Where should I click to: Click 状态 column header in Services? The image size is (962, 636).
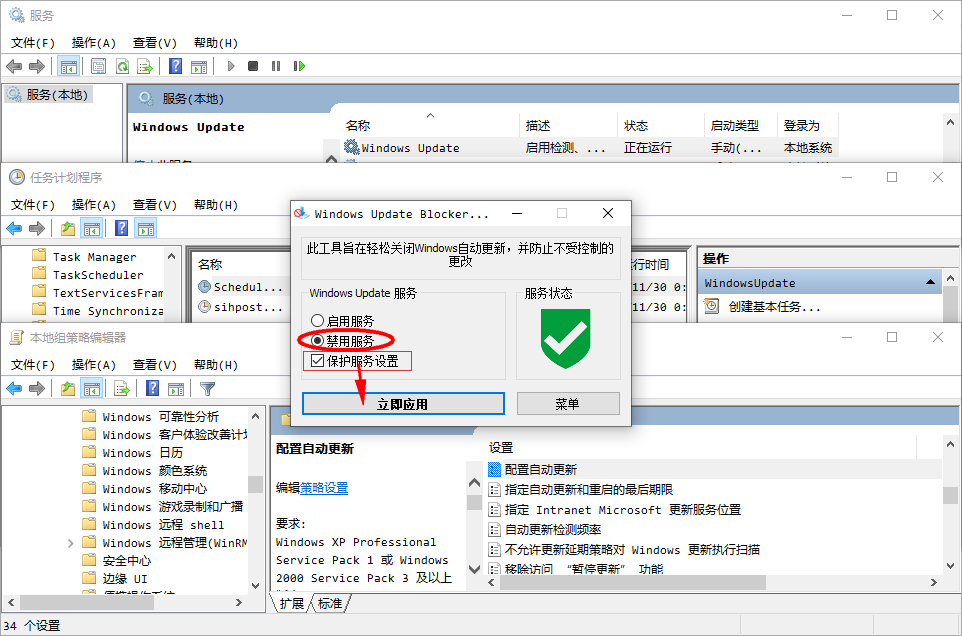[x=636, y=125]
